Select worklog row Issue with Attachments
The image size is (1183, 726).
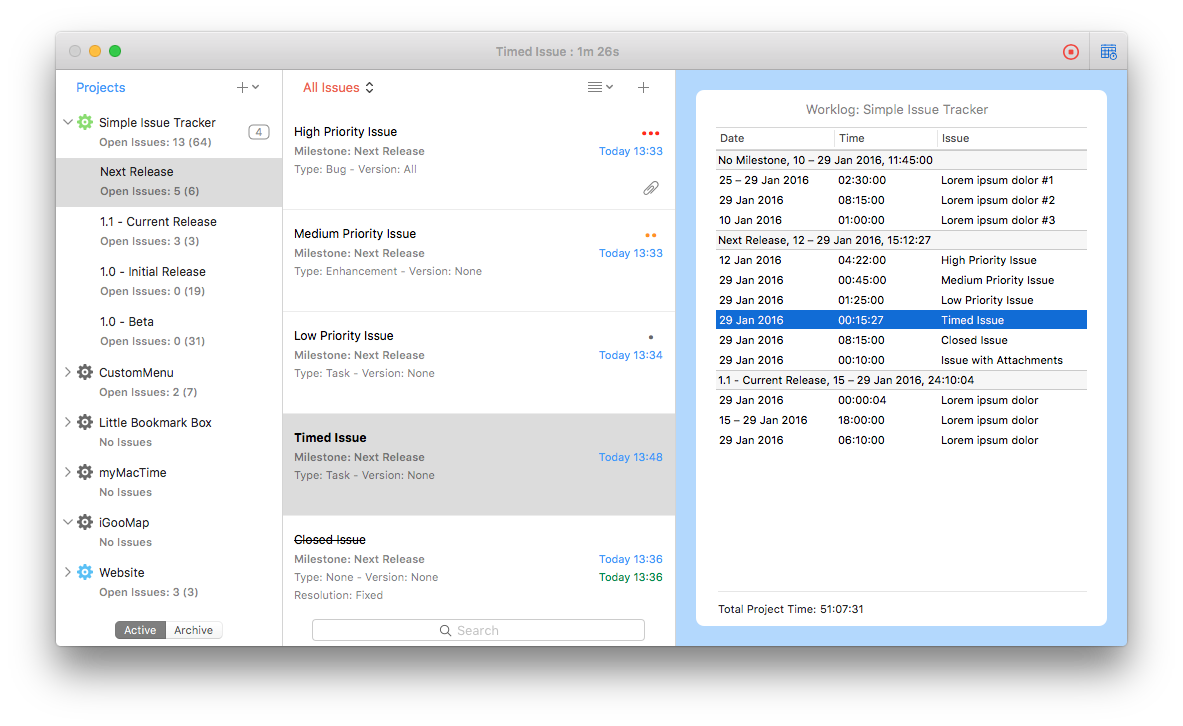[x=901, y=360]
